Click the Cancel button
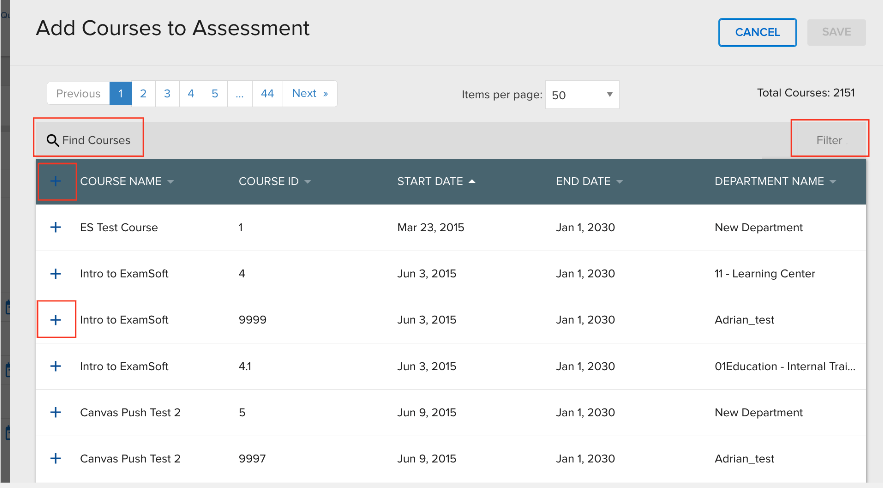 click(x=757, y=32)
